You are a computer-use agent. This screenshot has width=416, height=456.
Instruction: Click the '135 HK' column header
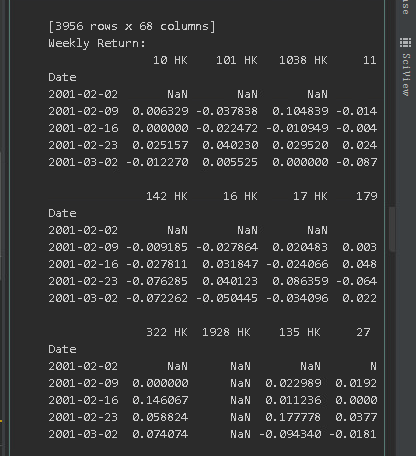pyautogui.click(x=300, y=332)
